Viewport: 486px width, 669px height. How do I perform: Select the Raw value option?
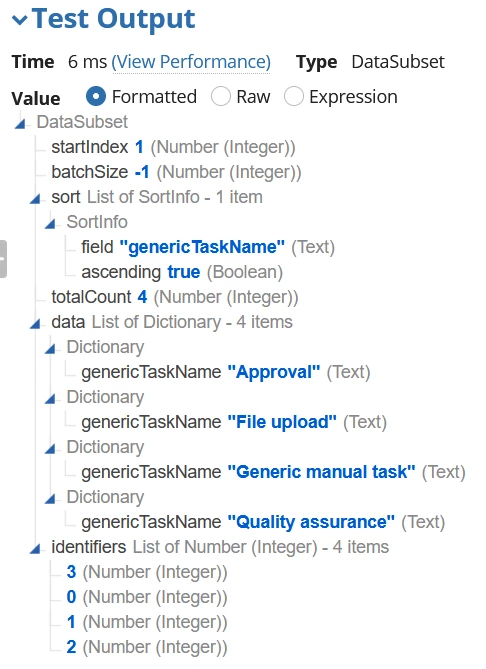[x=221, y=96]
